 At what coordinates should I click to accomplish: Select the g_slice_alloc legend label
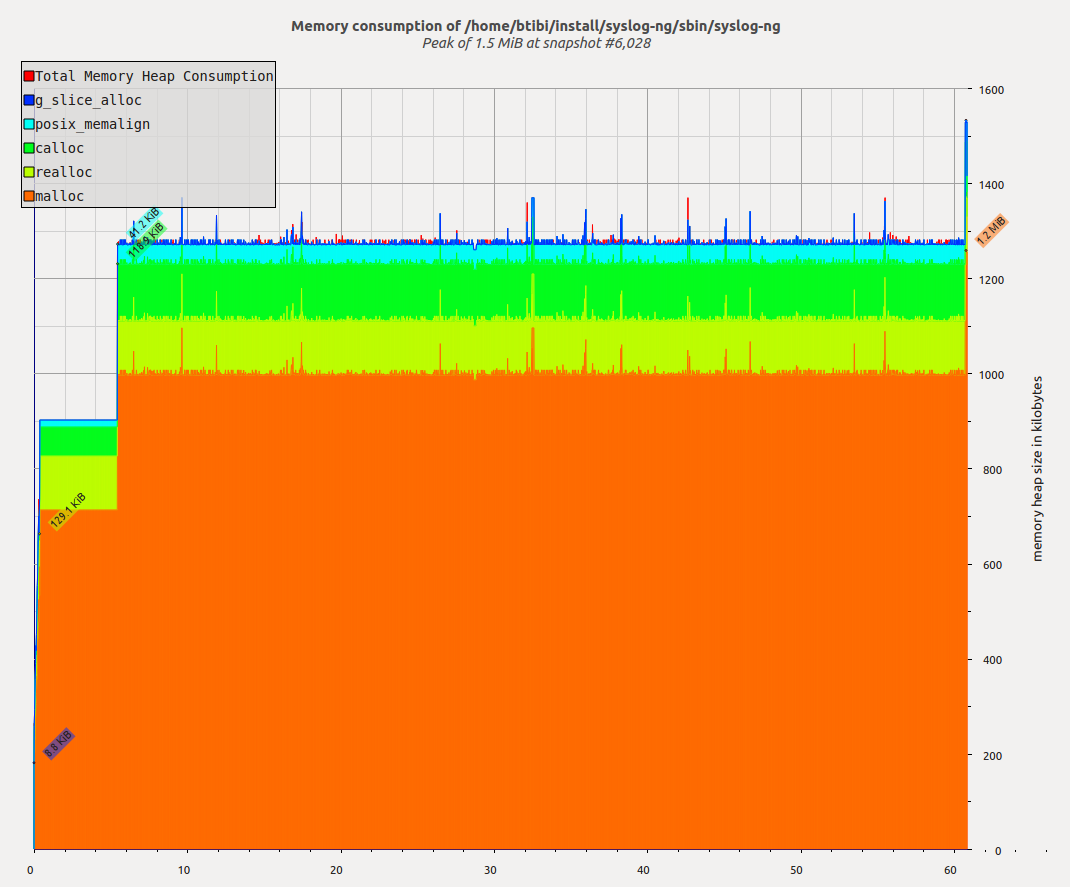[88, 100]
